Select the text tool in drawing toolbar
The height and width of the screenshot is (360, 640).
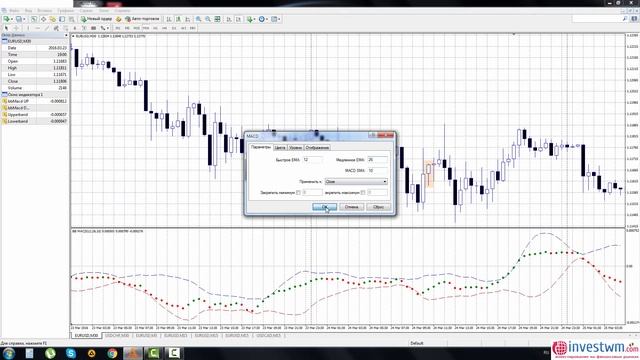tap(75, 28)
